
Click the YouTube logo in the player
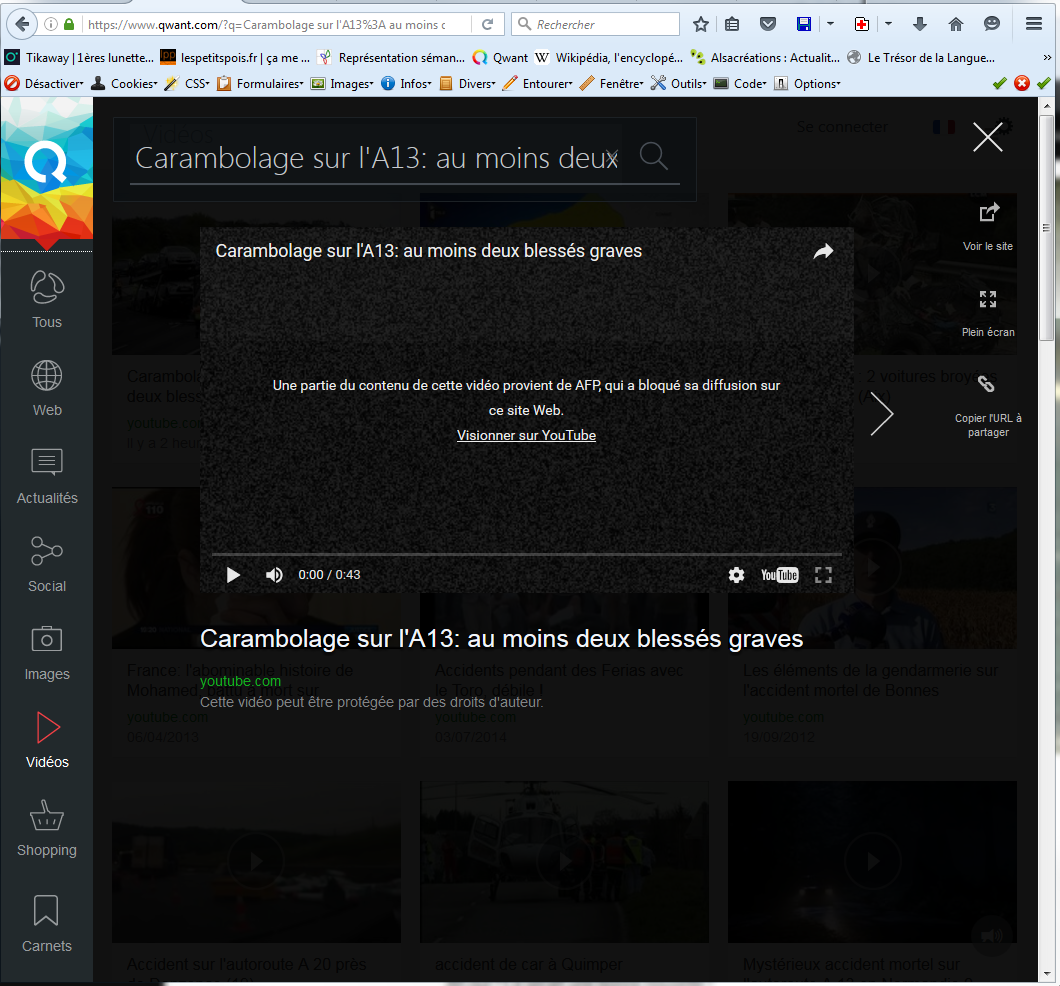pyautogui.click(x=779, y=575)
